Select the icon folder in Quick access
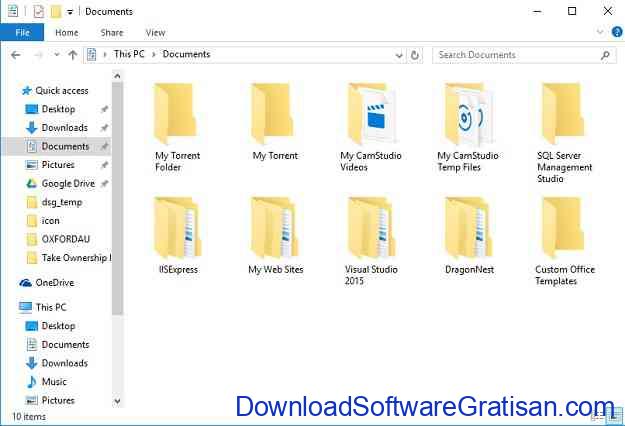The height and width of the screenshot is (426, 625). (43, 221)
